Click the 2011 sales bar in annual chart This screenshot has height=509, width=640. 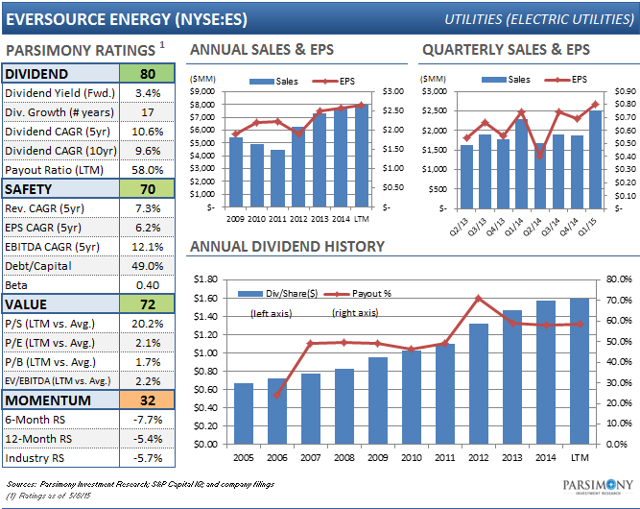pos(278,179)
